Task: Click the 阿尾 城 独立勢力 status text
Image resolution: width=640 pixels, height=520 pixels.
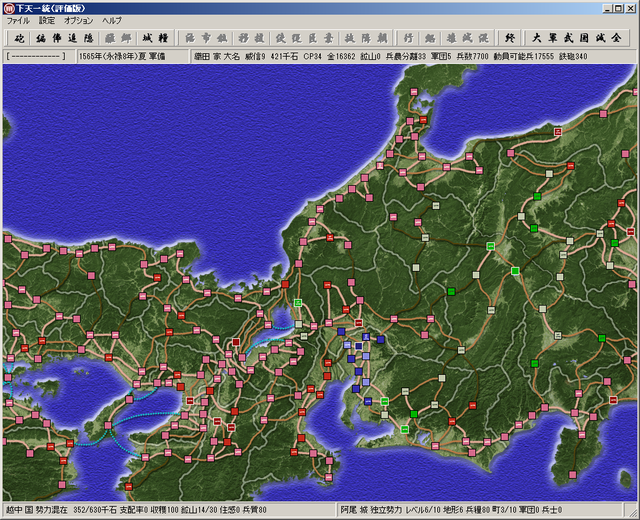Action: [x=371, y=510]
